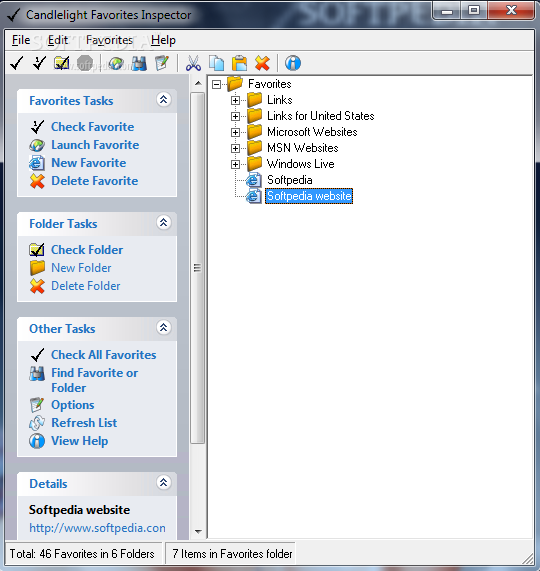Click the Copy toolbar icon
This screenshot has height=571, width=540.
[216, 63]
